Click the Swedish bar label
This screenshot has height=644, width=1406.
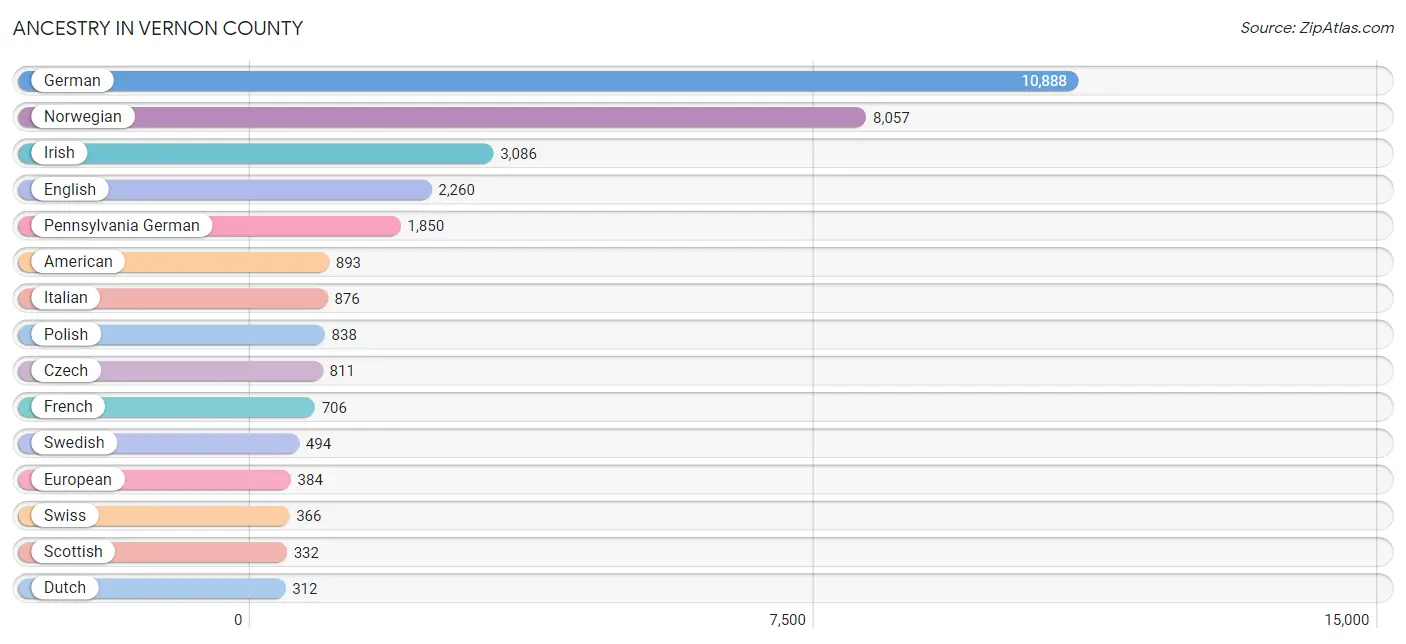tap(74, 443)
